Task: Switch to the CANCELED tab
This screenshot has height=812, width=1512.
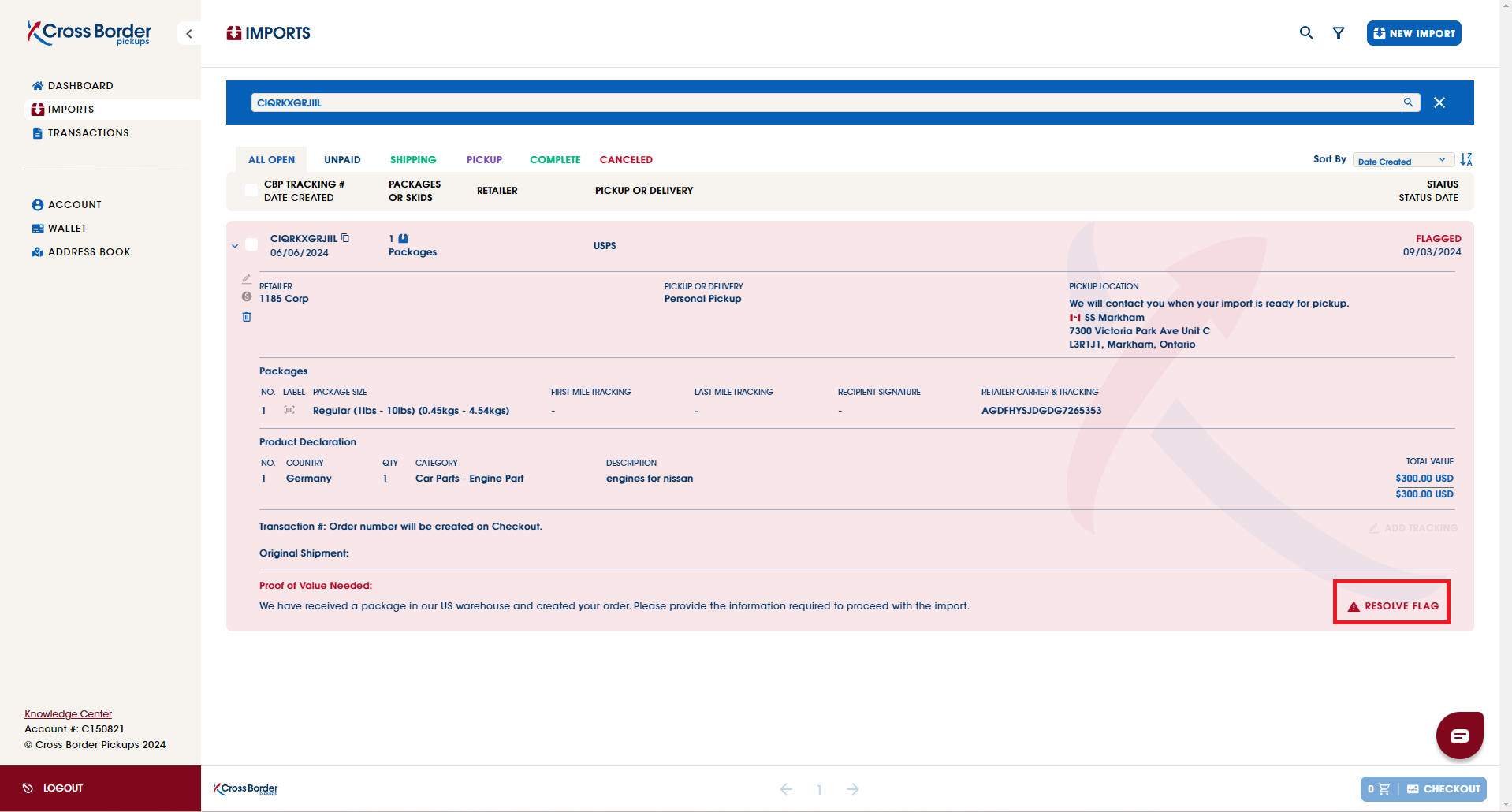Action: click(x=626, y=159)
